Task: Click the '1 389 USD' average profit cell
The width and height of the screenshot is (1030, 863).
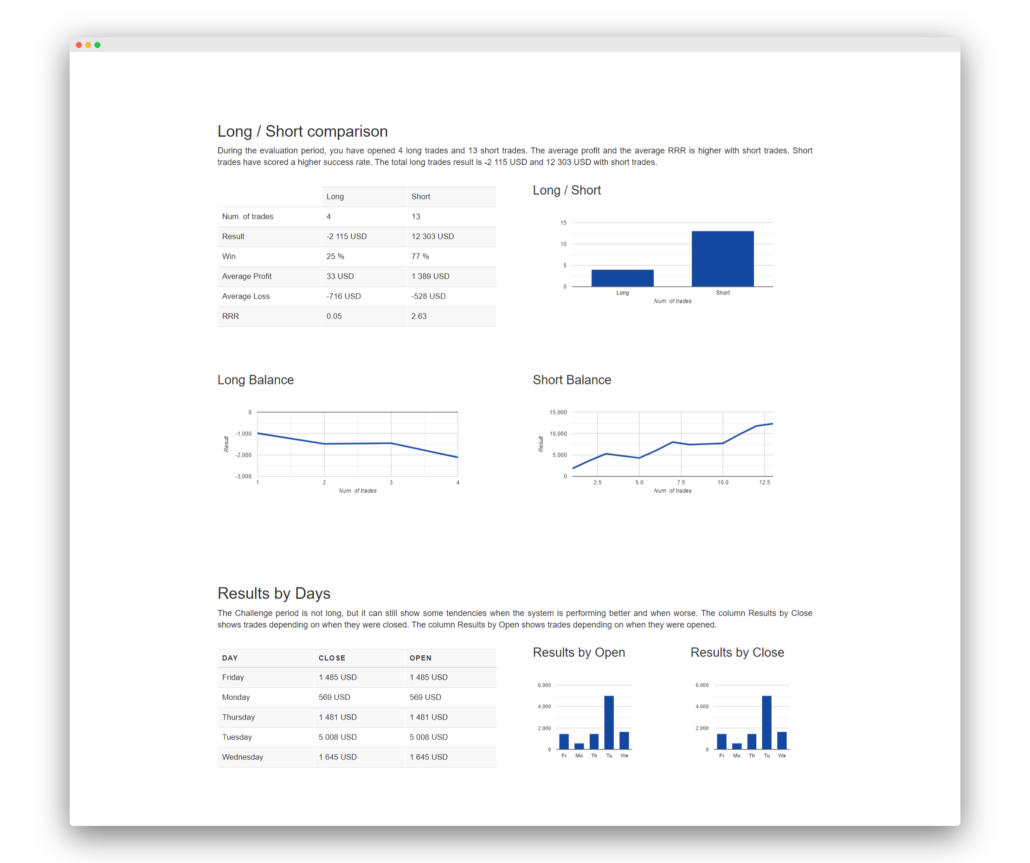Action: 430,277
